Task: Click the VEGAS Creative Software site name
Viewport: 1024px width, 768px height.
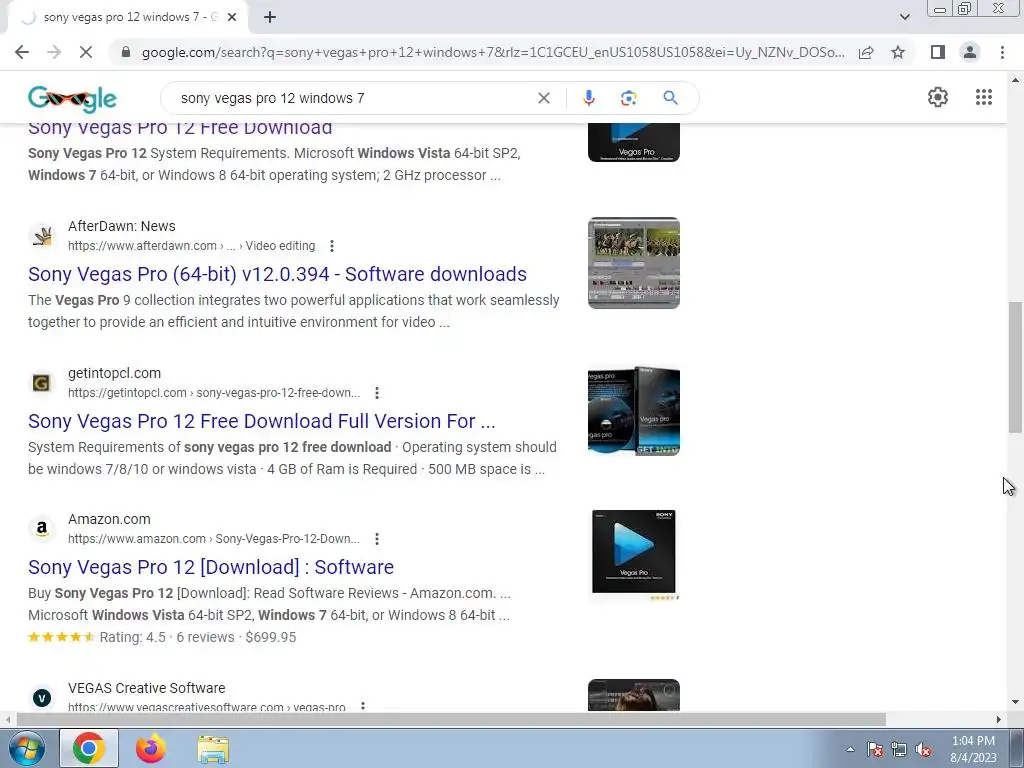Action: [146, 688]
